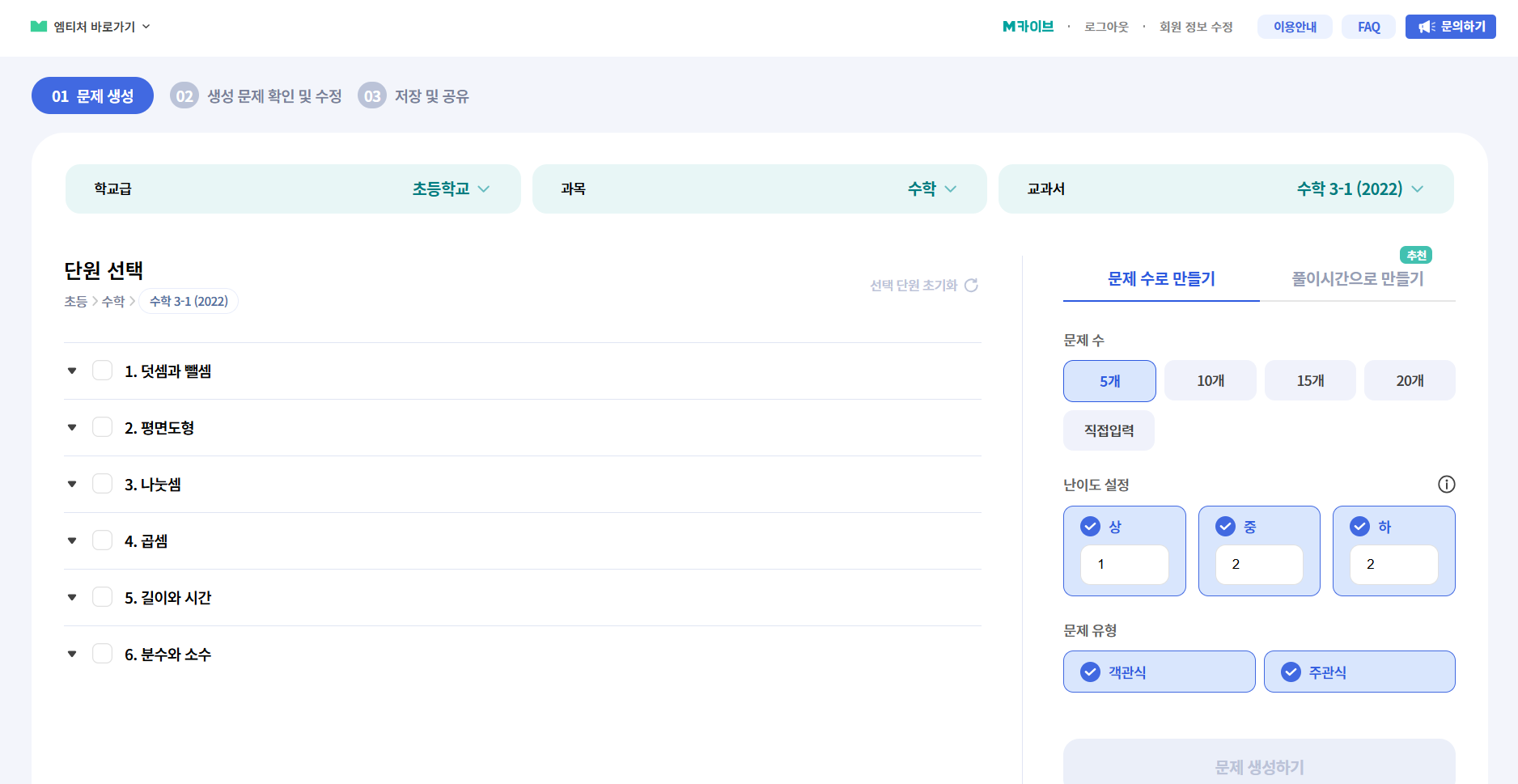Toggle the 상 difficulty check icon
Viewport: 1518px width, 784px height.
click(1091, 527)
